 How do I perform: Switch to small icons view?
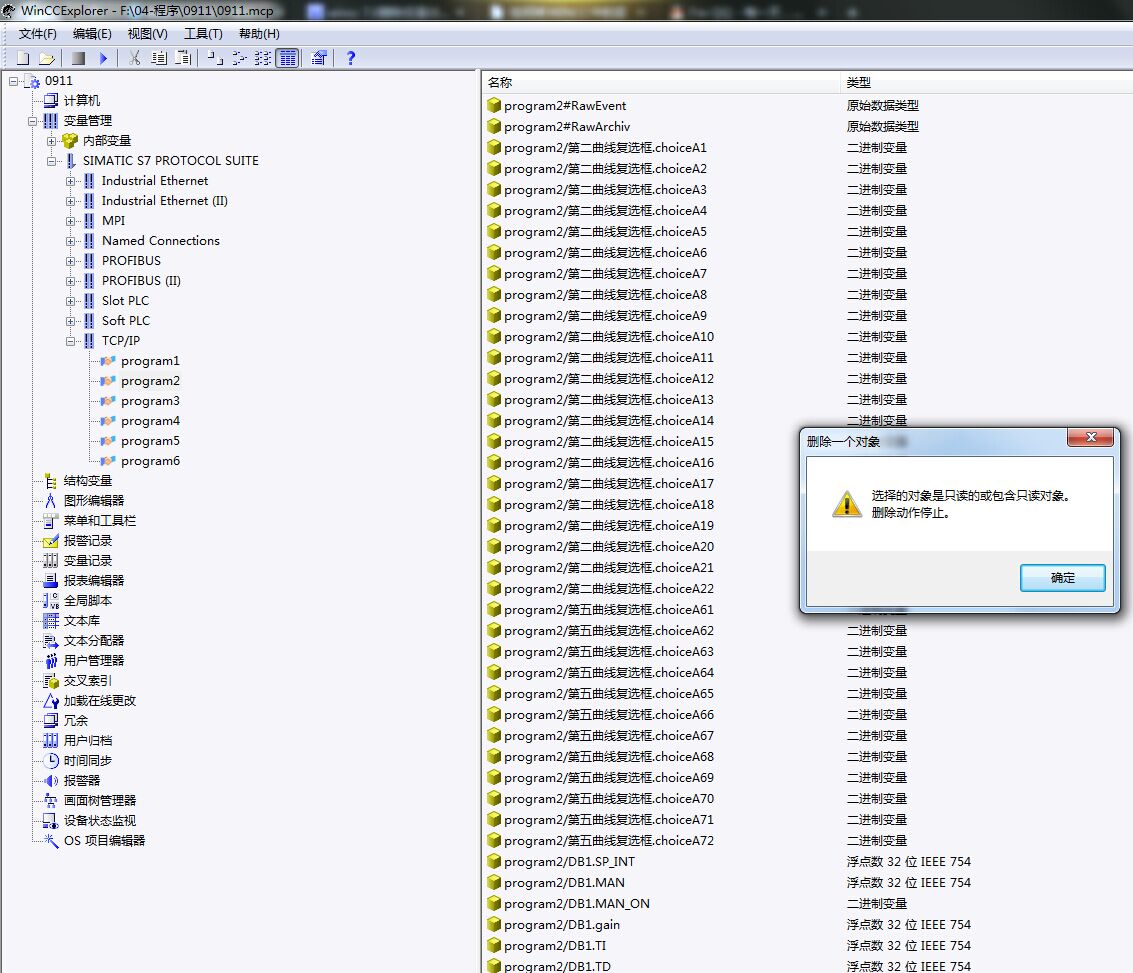(x=239, y=59)
